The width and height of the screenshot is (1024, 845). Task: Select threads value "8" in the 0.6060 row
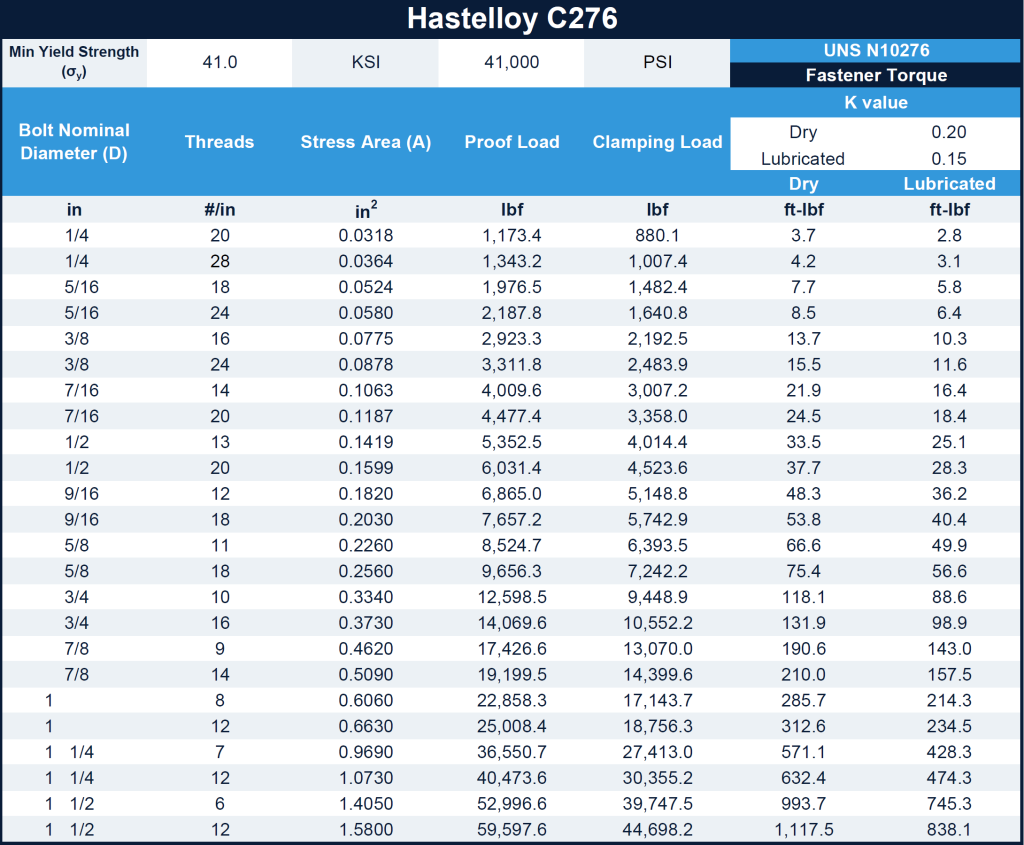[219, 700]
